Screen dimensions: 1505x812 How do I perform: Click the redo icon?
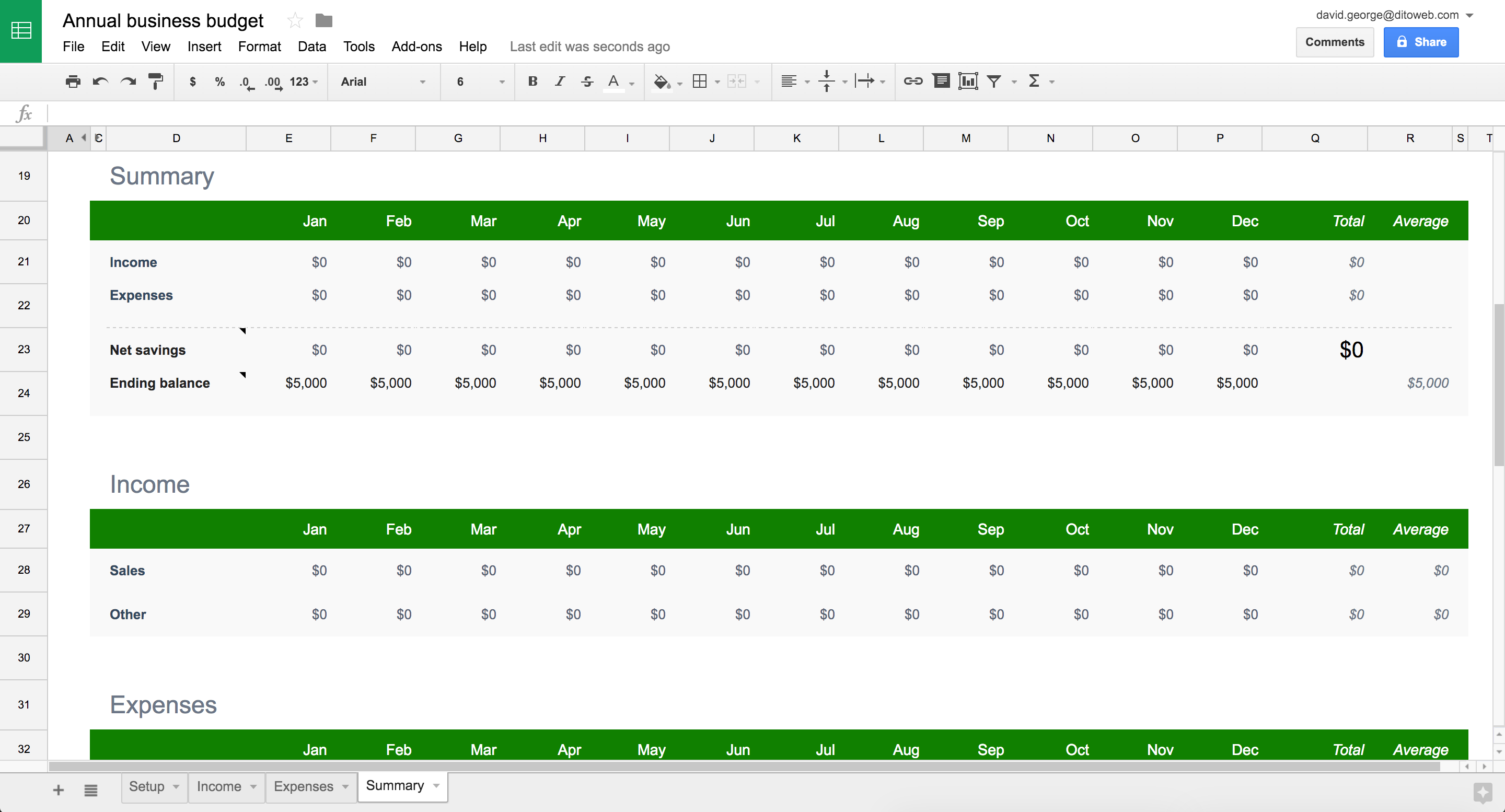[x=127, y=81]
